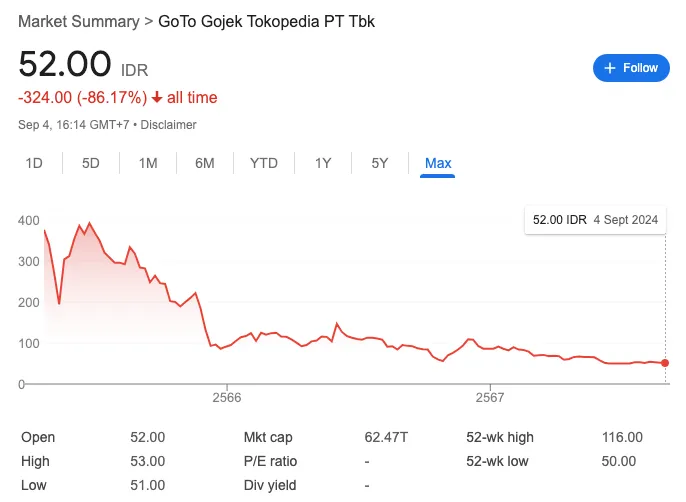Click the Mkt cap label

(x=268, y=437)
